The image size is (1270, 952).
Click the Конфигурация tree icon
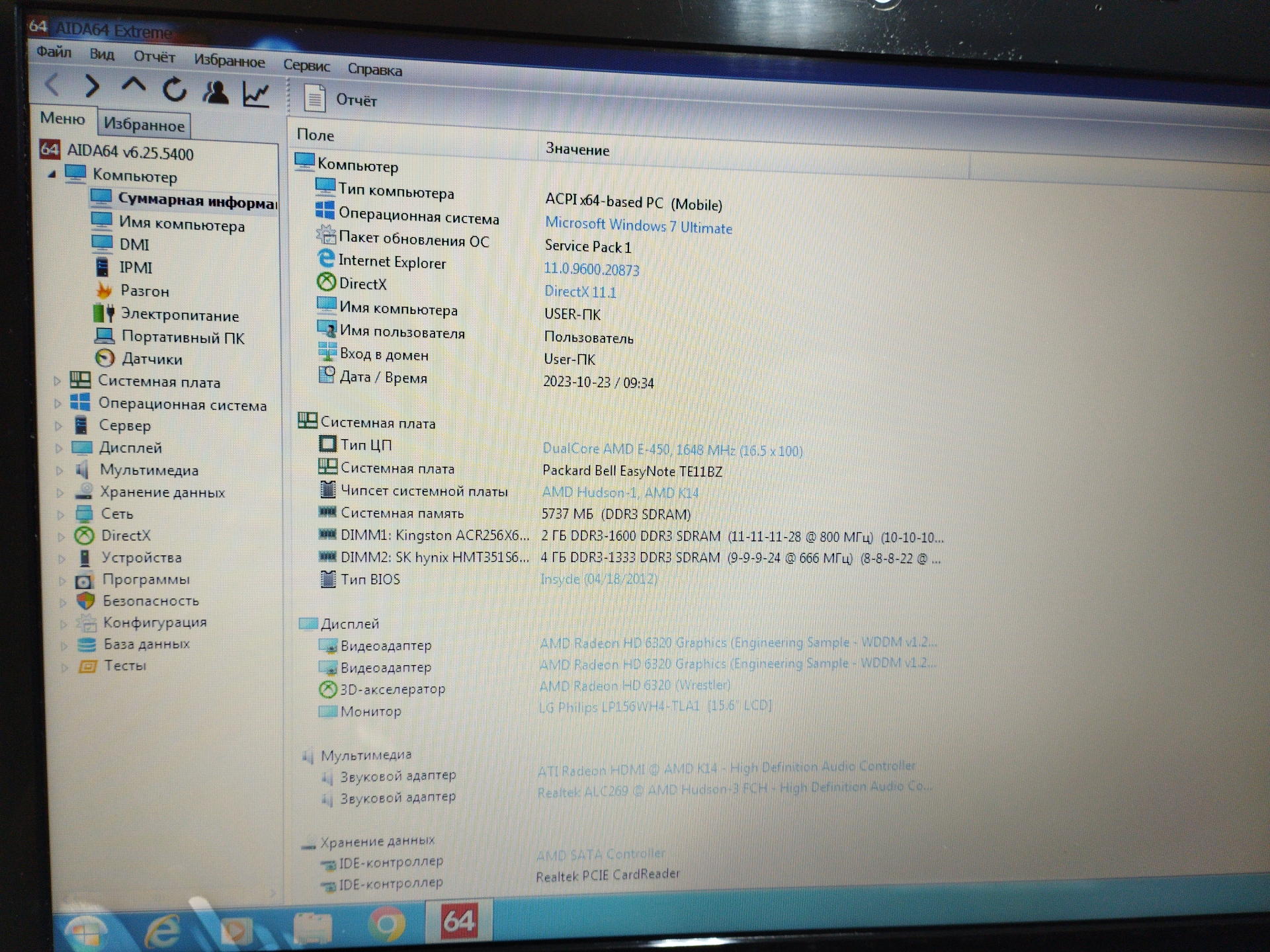coord(86,623)
